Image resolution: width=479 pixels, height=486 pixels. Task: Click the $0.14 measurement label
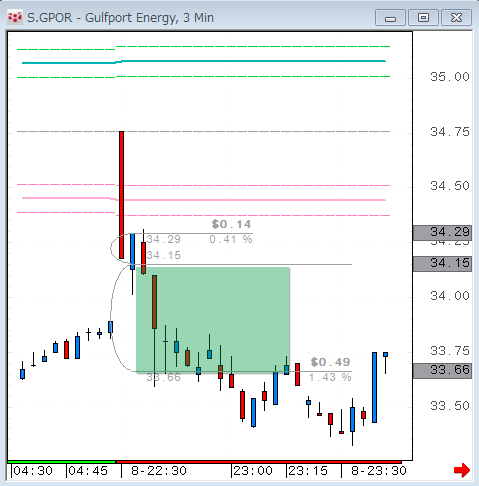tap(231, 224)
